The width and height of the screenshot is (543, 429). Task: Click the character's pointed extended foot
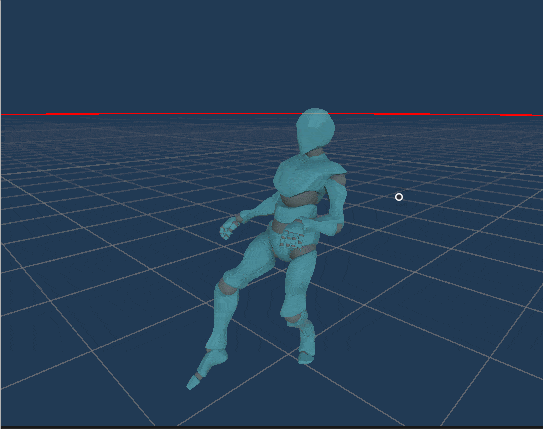pyautogui.click(x=206, y=369)
